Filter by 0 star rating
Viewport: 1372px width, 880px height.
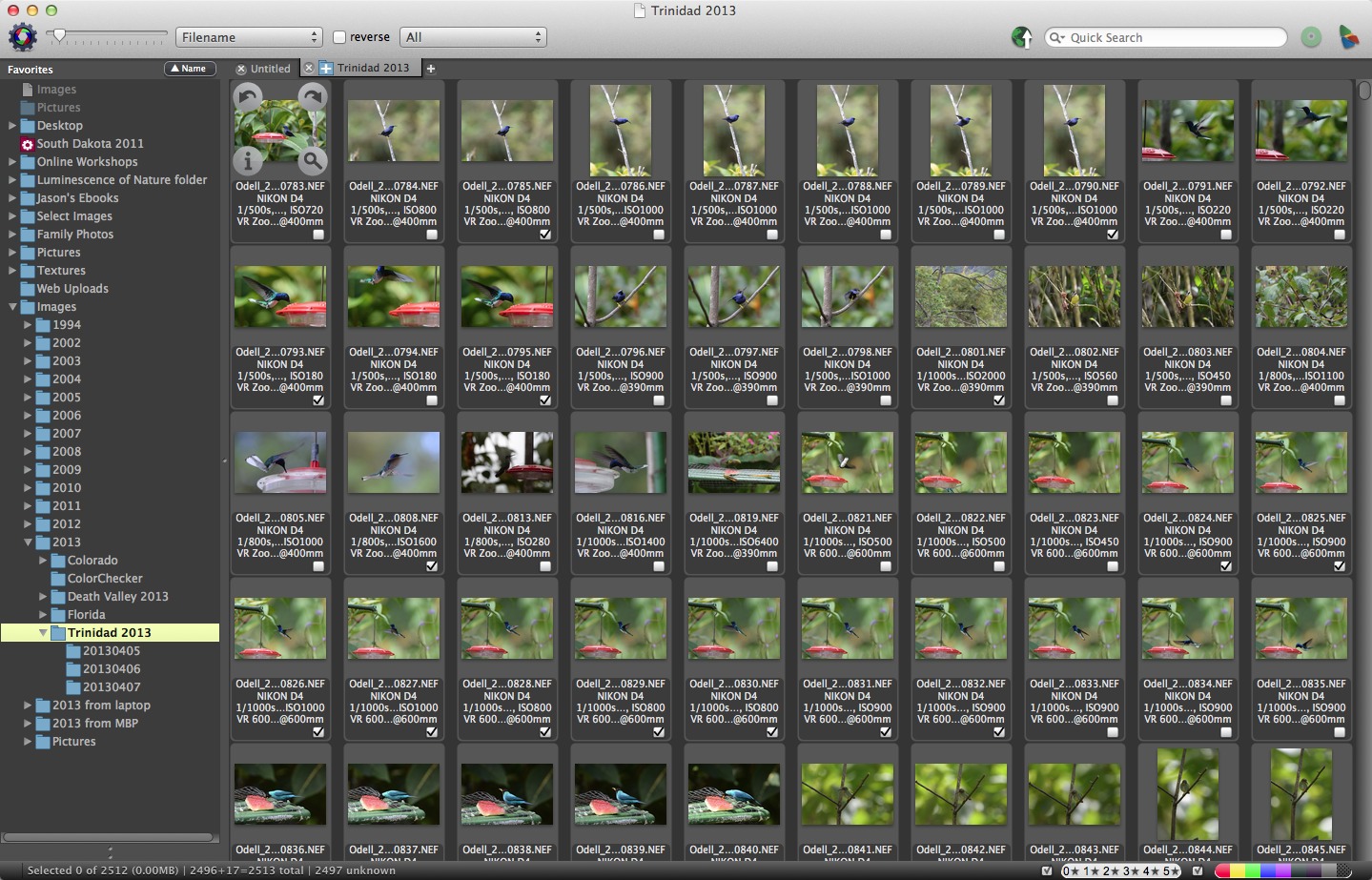tap(1073, 871)
